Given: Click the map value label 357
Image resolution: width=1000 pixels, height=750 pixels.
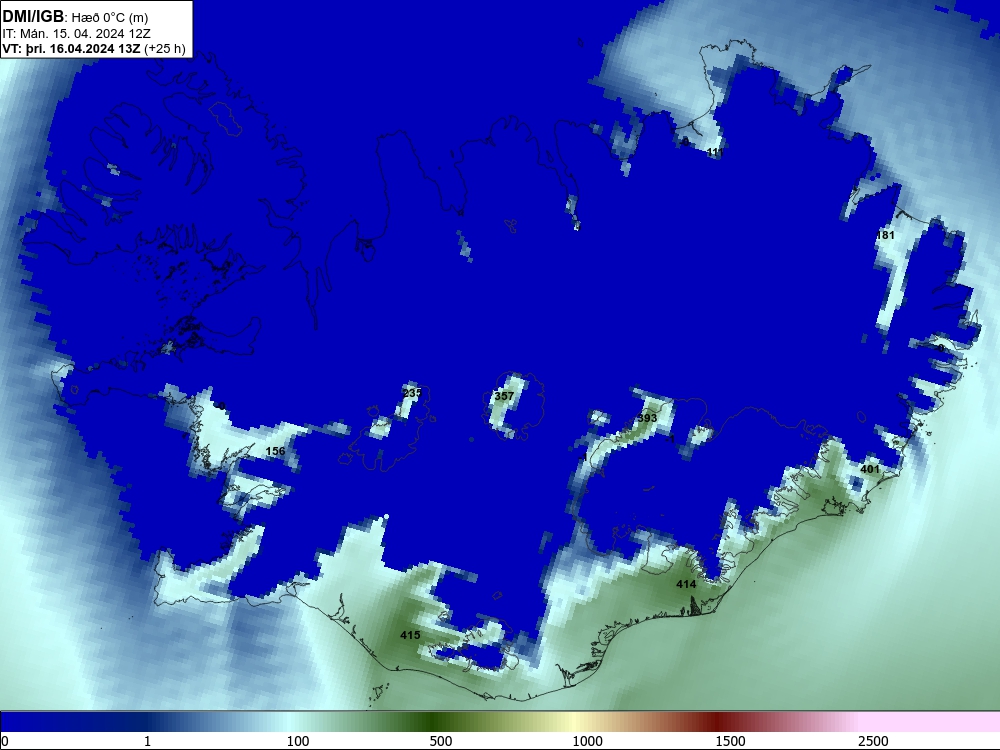Looking at the screenshot, I should coord(504,396).
